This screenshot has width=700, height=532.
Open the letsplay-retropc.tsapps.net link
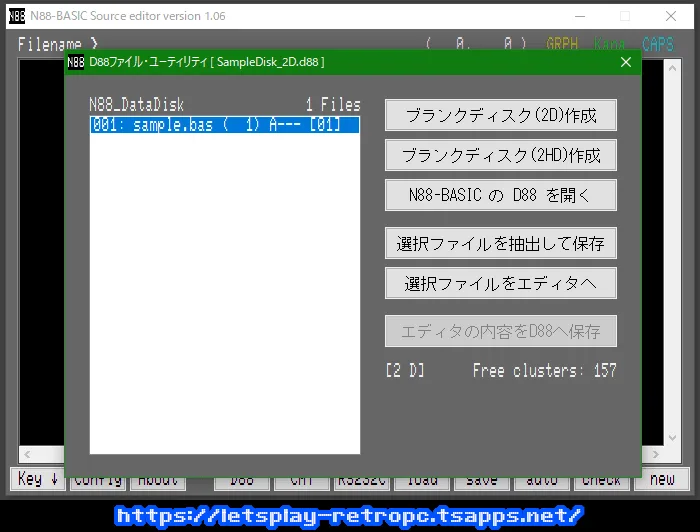(349, 515)
